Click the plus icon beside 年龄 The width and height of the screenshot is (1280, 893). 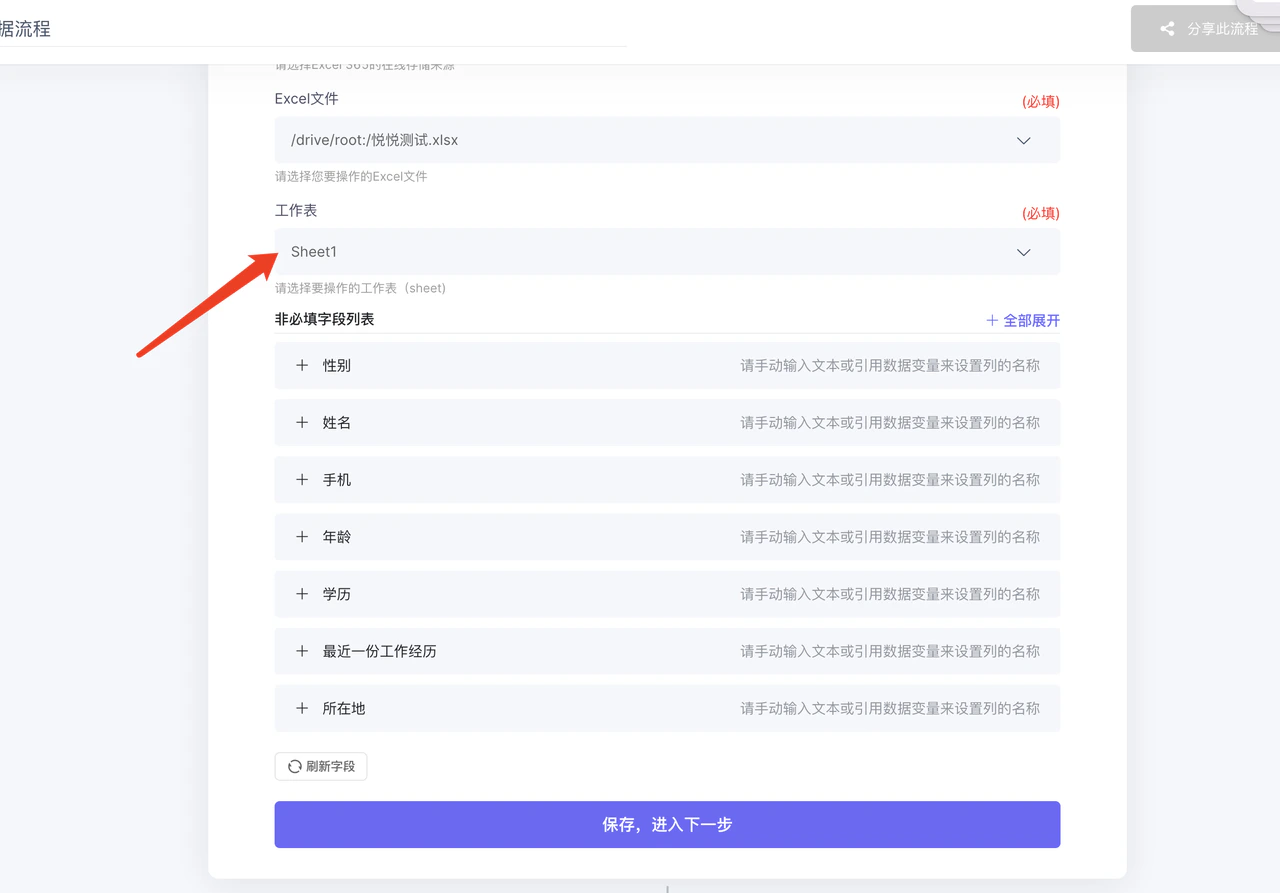coord(302,537)
